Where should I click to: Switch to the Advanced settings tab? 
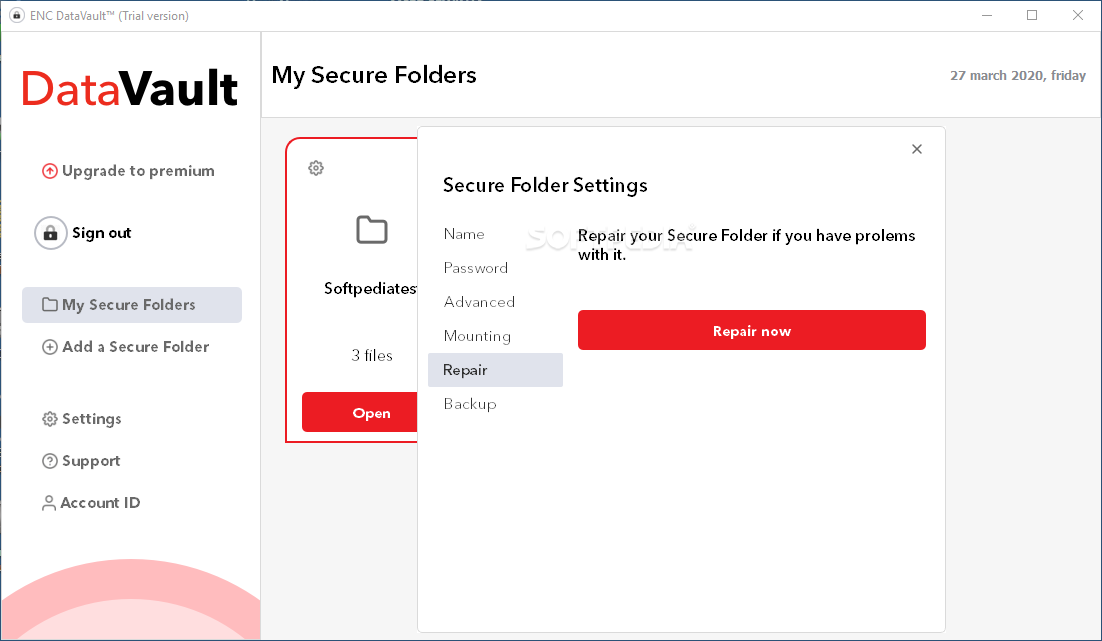(x=495, y=302)
